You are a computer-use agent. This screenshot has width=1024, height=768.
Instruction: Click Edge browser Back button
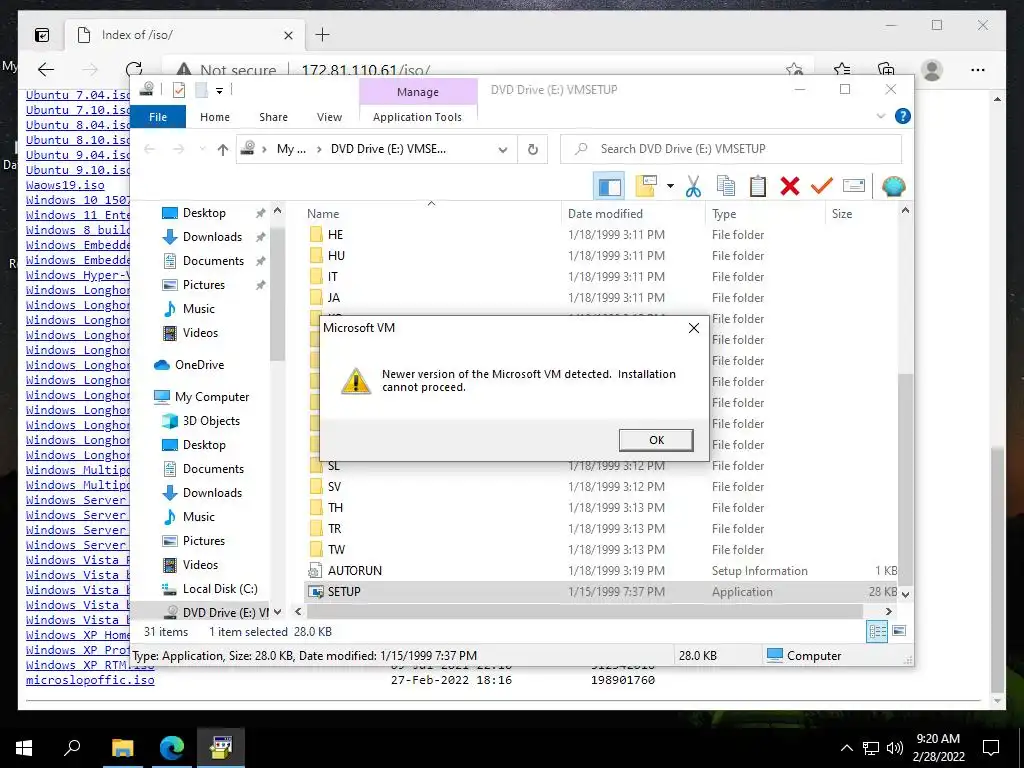[45, 69]
